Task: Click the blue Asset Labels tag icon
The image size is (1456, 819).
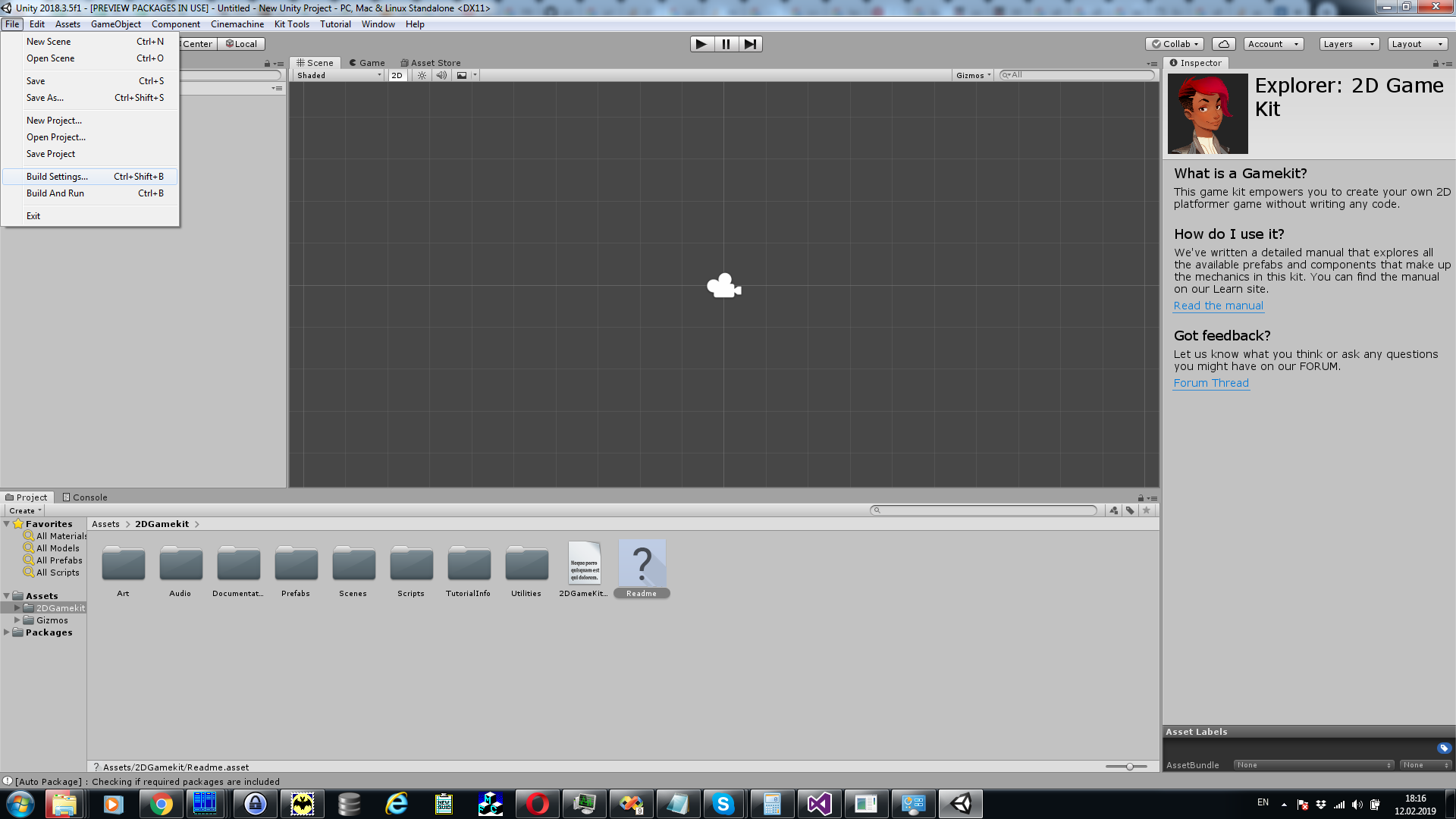Action: [1444, 748]
